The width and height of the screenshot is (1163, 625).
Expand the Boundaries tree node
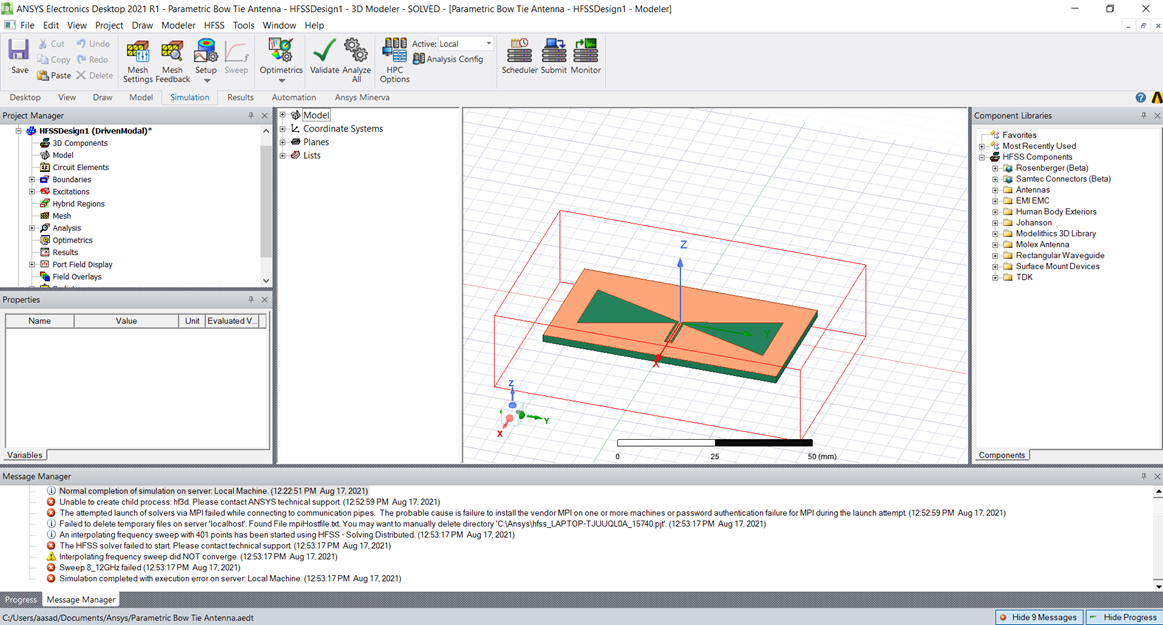32,180
